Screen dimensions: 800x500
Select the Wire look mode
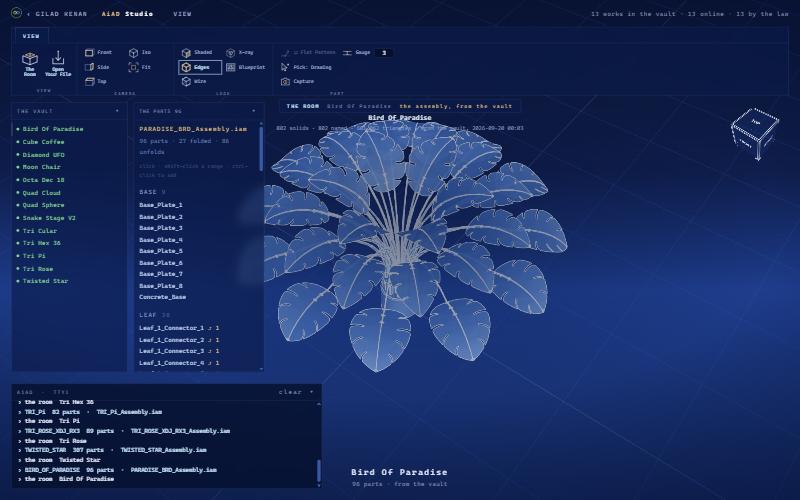tap(194, 82)
